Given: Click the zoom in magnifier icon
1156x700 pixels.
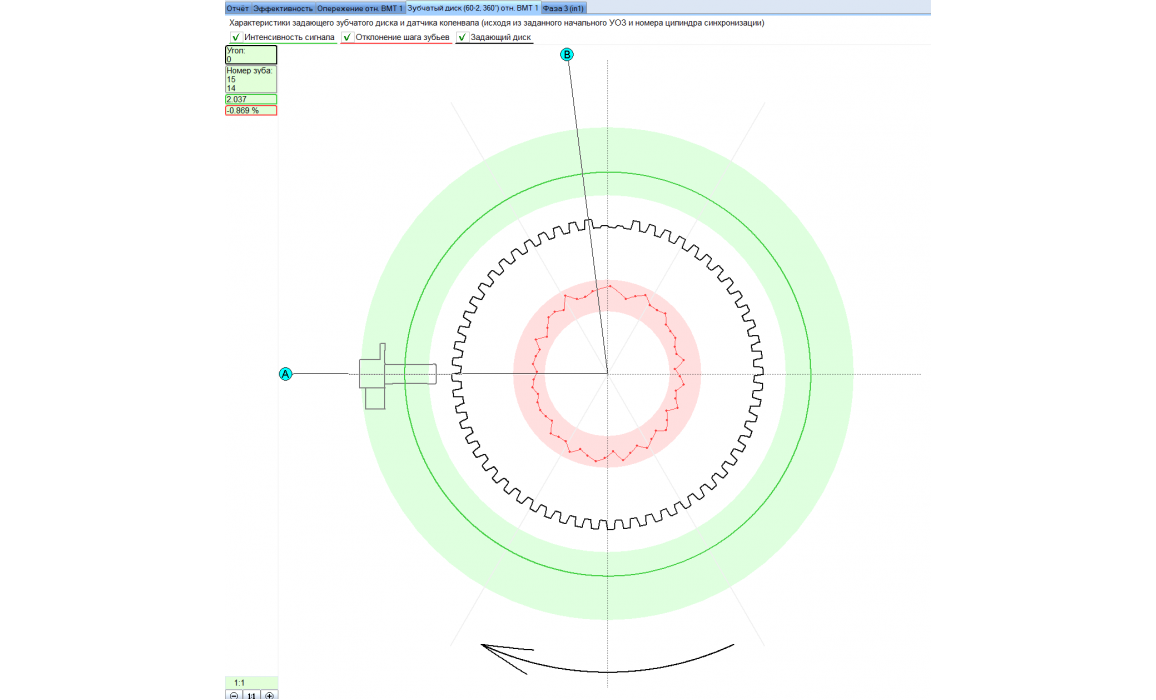Looking at the screenshot, I should [269, 695].
